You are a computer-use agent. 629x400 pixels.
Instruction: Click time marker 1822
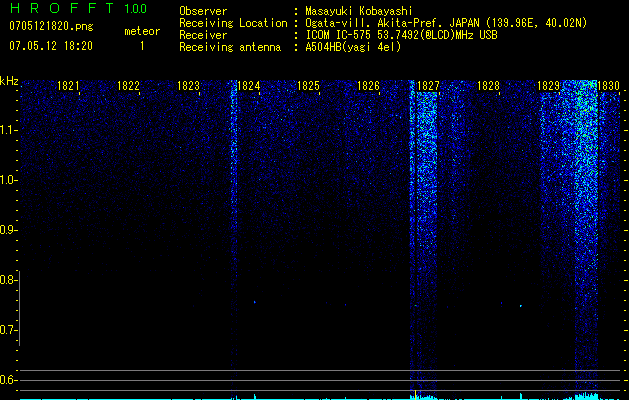(x=128, y=86)
